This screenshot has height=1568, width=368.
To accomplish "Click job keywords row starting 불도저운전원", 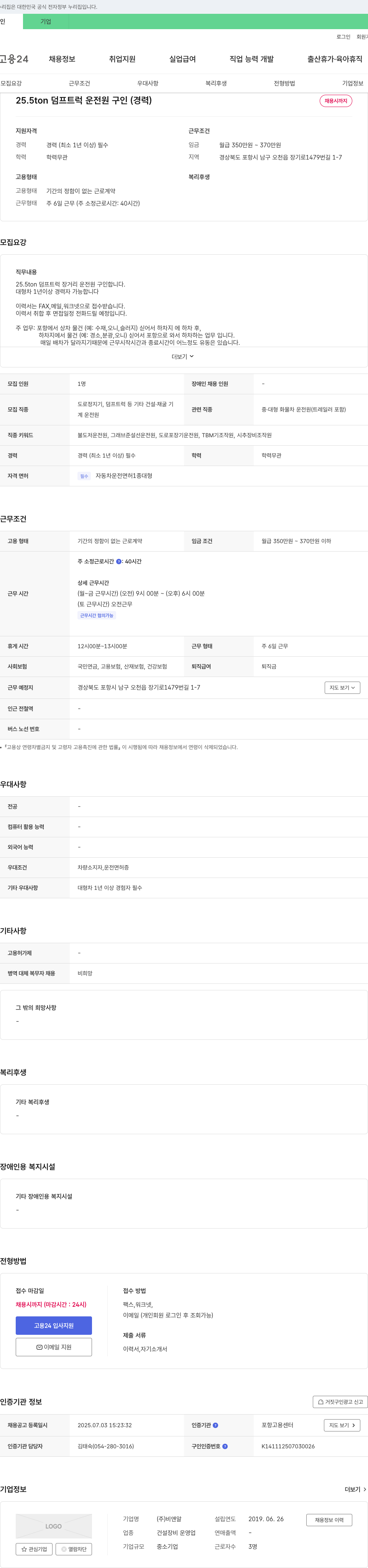I will point(174,435).
